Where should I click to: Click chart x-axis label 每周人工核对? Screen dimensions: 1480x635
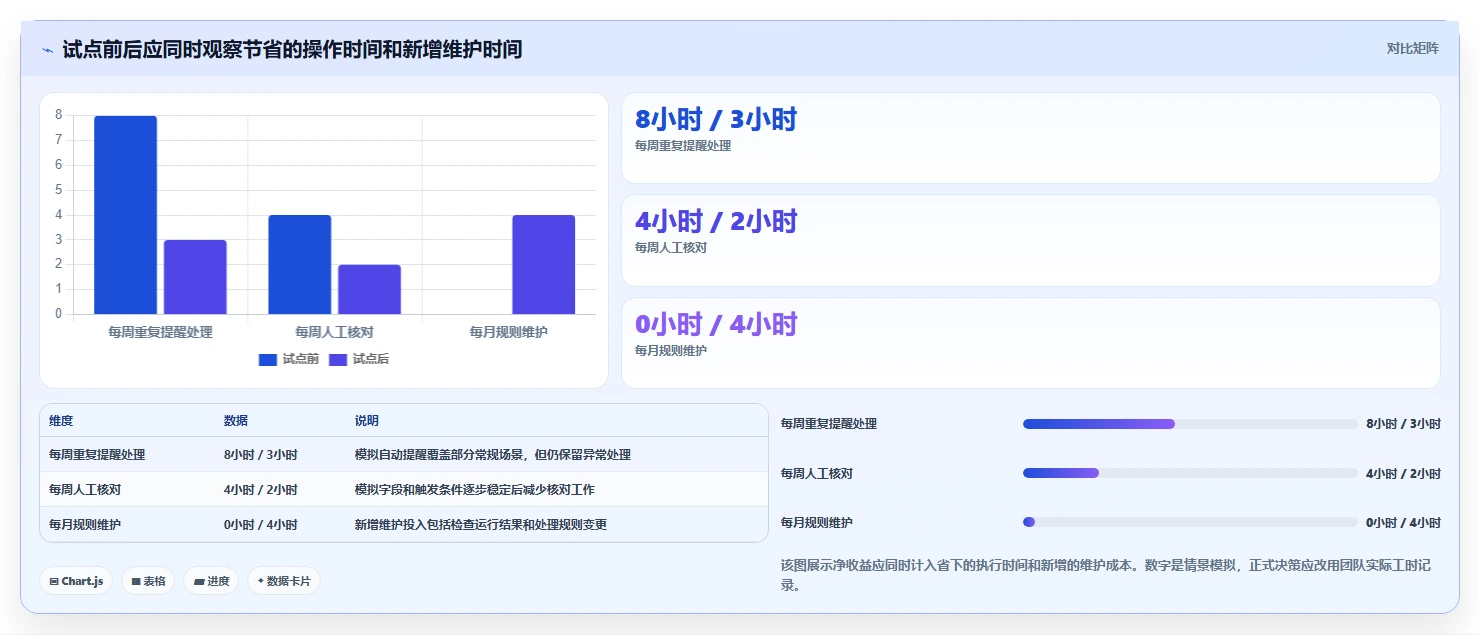coord(334,332)
